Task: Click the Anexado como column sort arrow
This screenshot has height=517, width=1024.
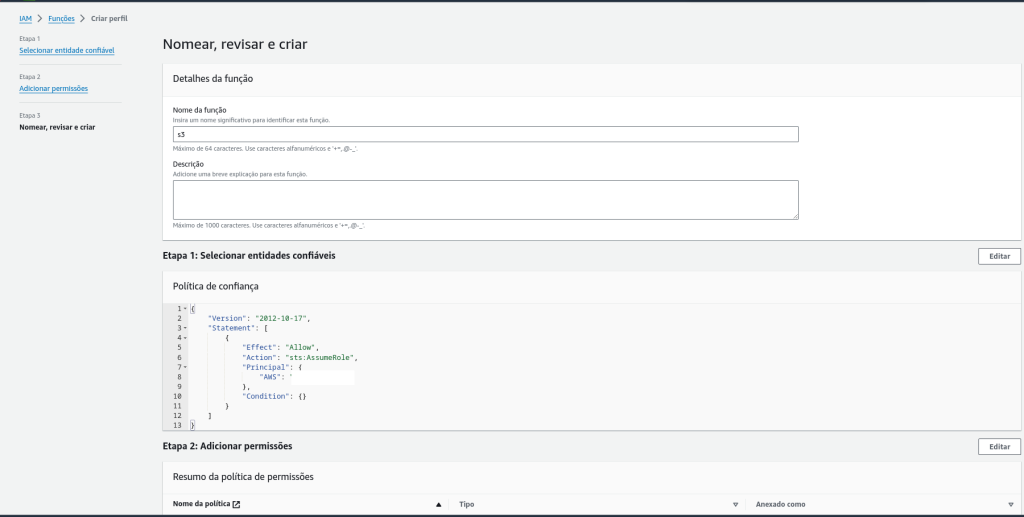Action: click(x=1010, y=505)
